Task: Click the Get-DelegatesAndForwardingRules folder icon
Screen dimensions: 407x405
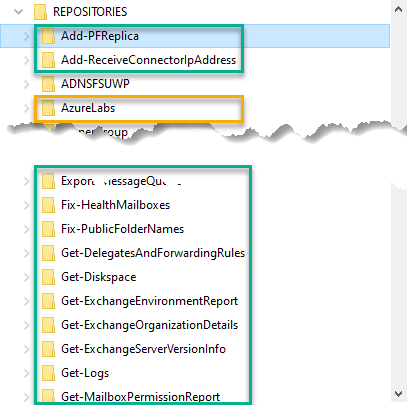Action: tap(48, 253)
